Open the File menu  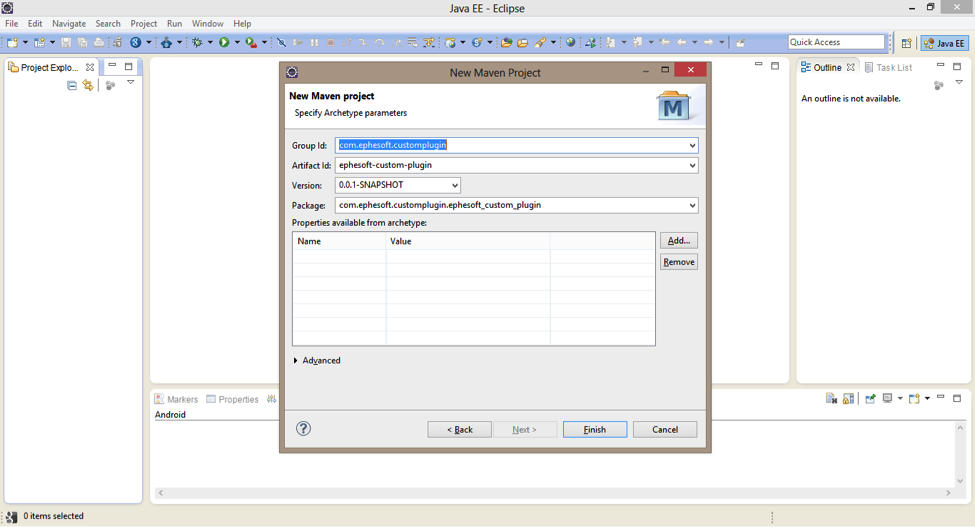(12, 24)
